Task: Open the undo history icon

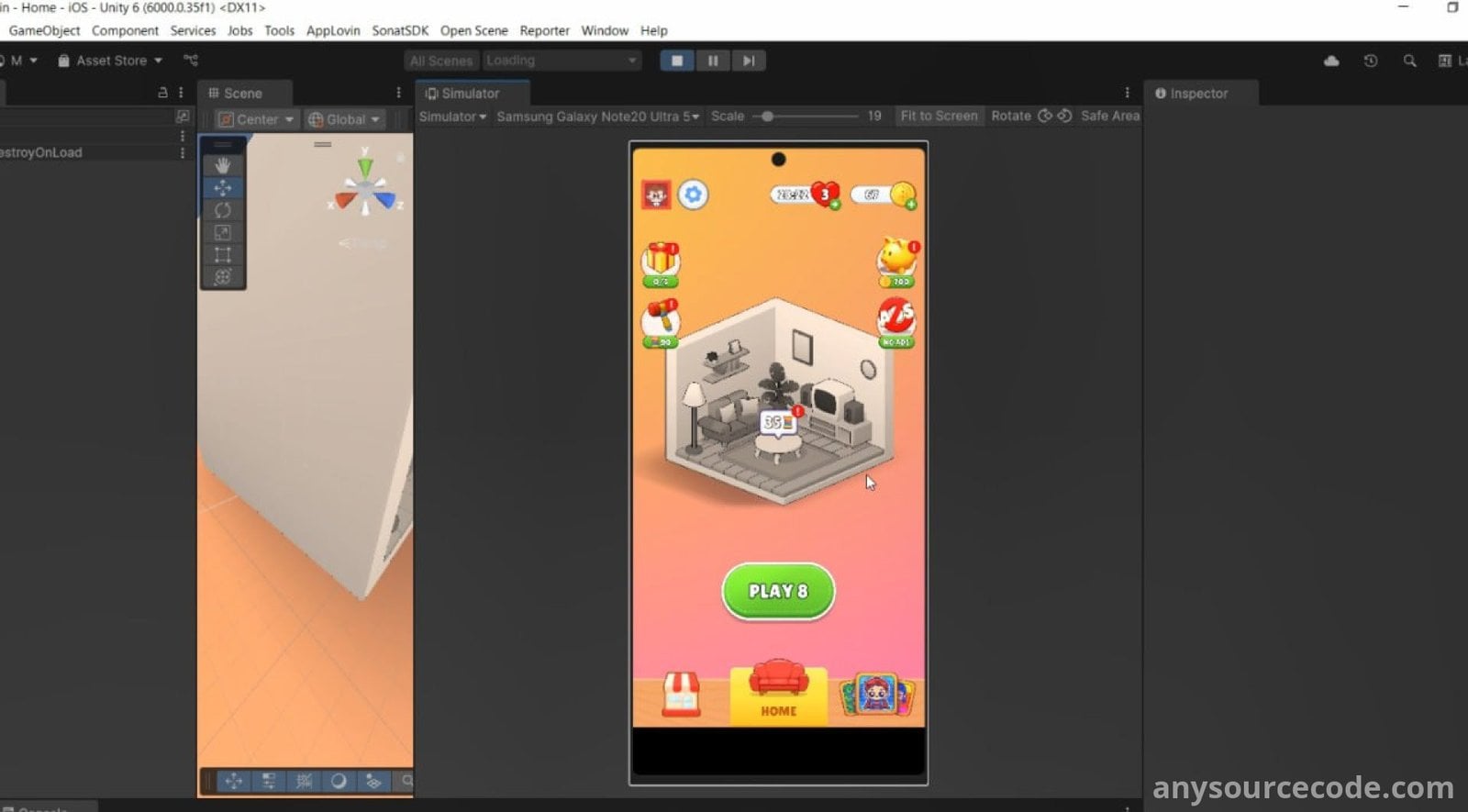Action: point(1370,61)
